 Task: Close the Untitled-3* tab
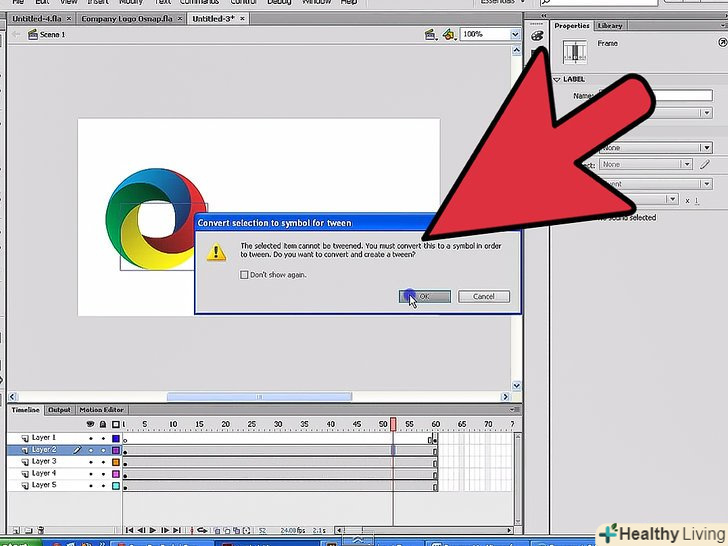click(x=242, y=19)
